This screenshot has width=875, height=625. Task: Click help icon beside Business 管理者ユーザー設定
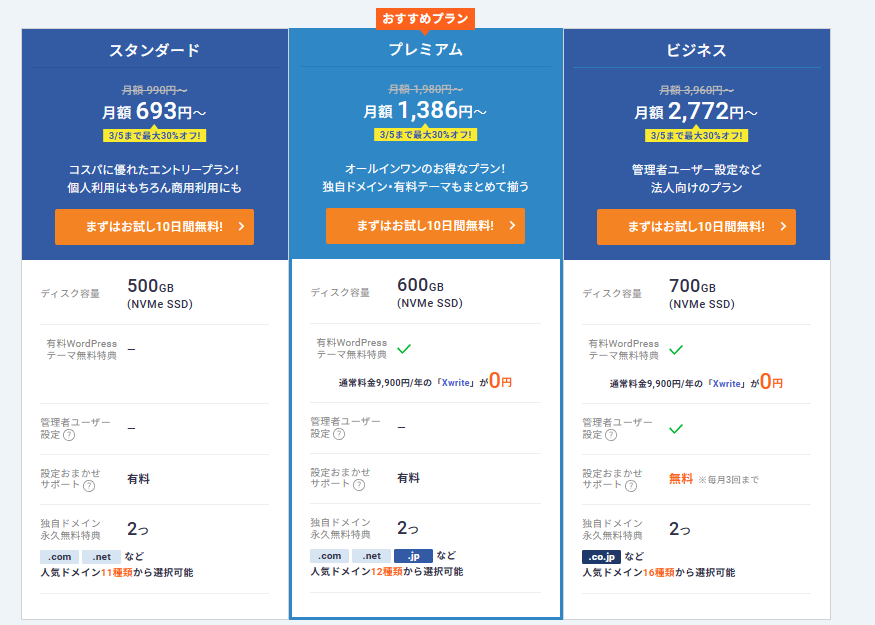click(x=611, y=435)
